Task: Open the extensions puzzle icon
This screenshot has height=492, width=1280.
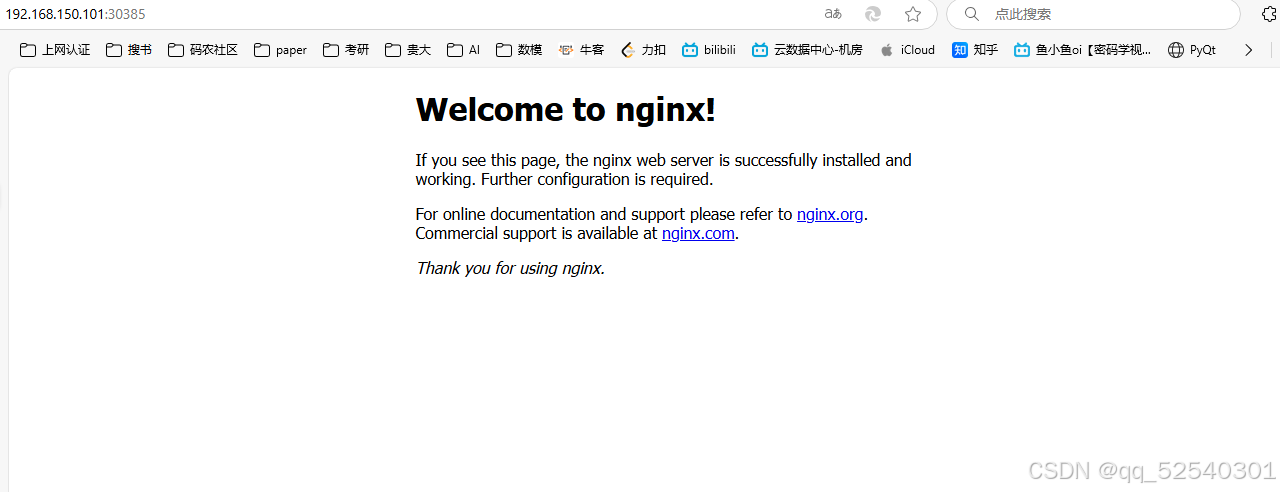Action: pyautogui.click(x=1271, y=14)
